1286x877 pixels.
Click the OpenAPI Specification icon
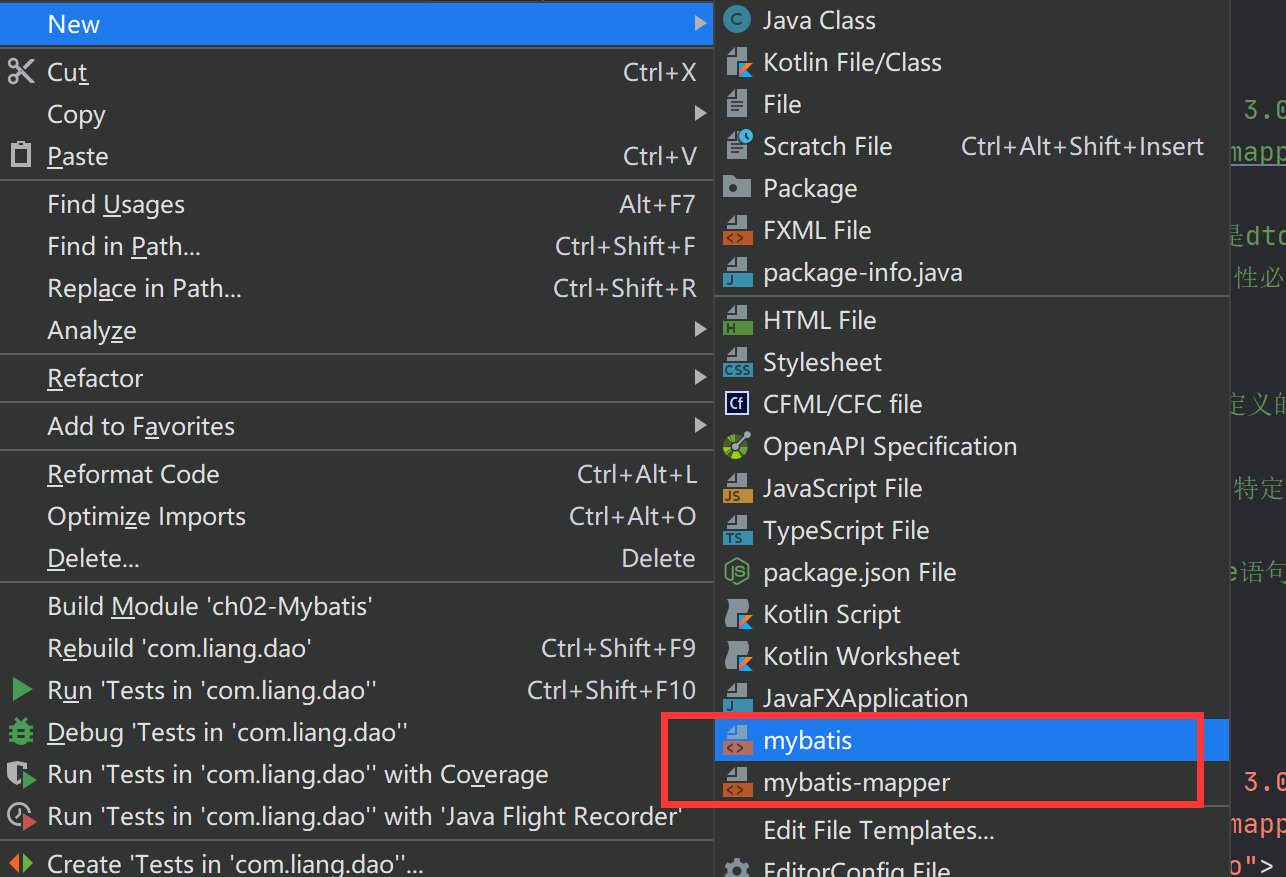pos(737,446)
